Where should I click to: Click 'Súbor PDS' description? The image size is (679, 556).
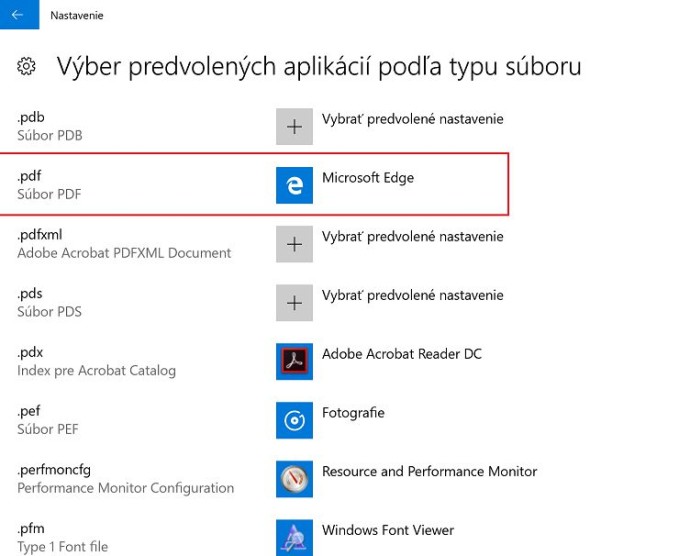(49, 312)
